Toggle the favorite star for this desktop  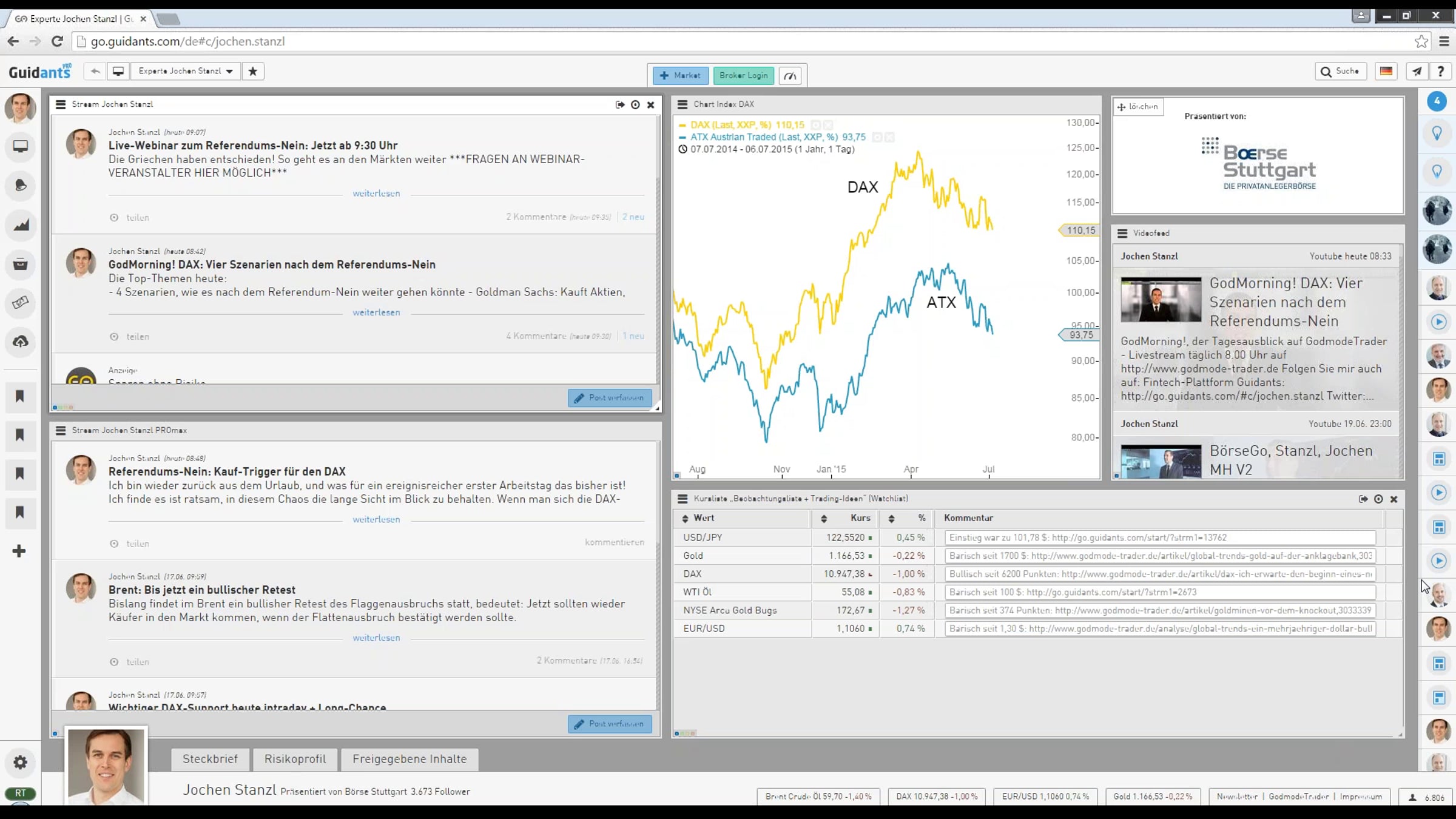point(253,72)
